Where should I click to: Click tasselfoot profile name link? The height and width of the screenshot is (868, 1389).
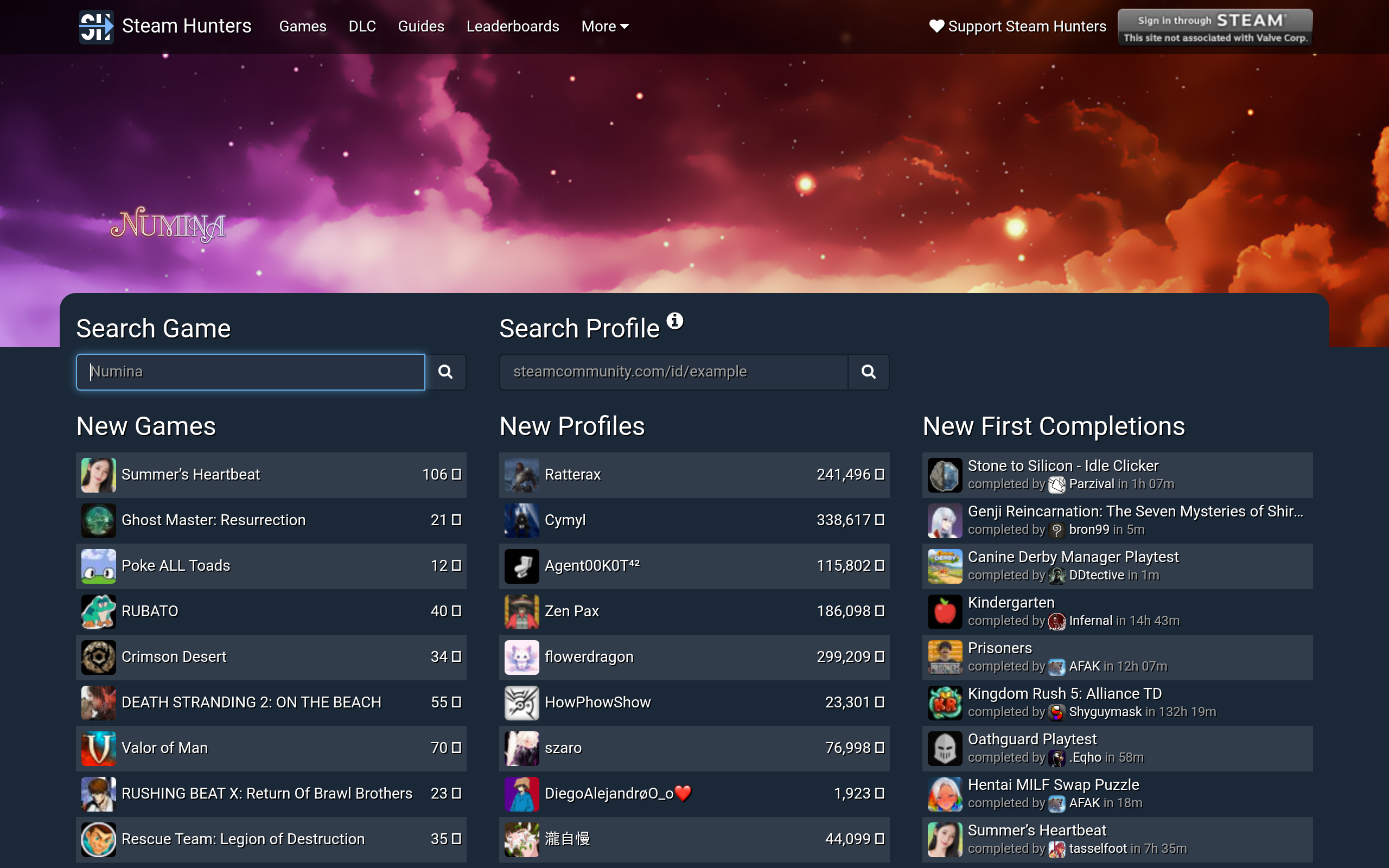pyautogui.click(x=1098, y=849)
